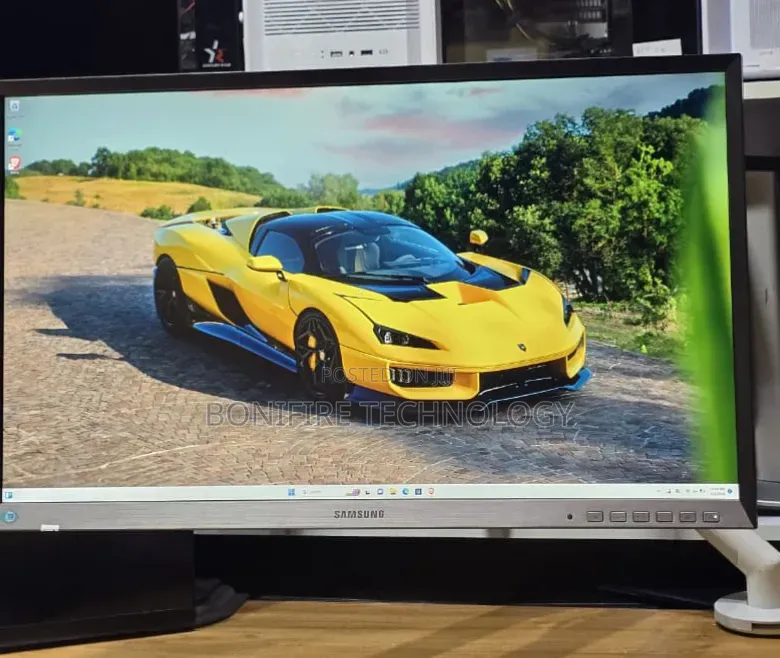Launch Brave browser from the taskbar
The width and height of the screenshot is (780, 658).
[x=431, y=491]
